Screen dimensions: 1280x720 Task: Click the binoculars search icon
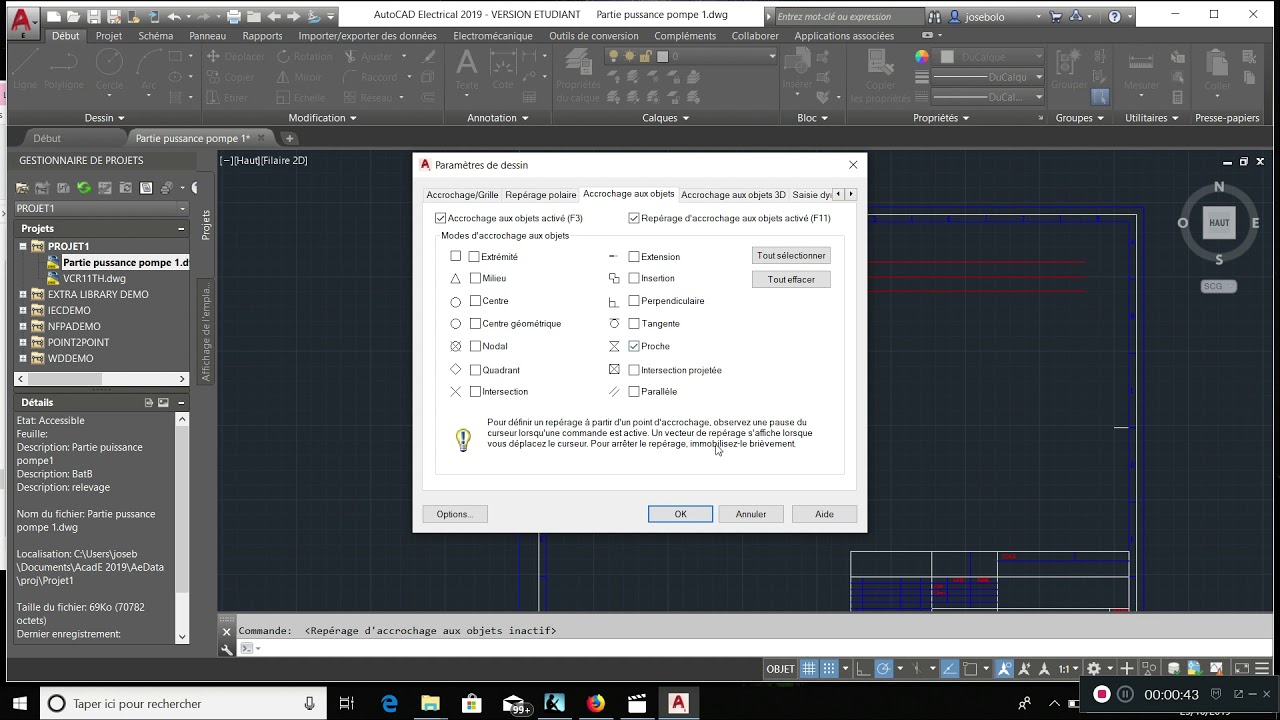tap(934, 16)
